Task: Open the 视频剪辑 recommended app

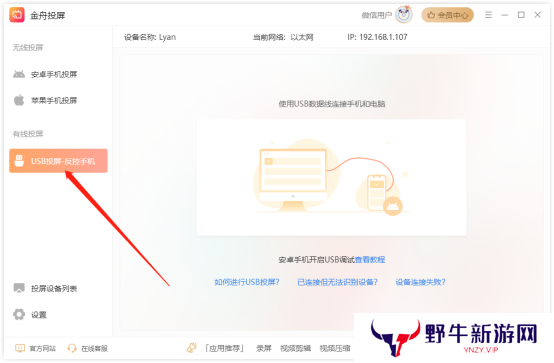Action: [x=295, y=349]
